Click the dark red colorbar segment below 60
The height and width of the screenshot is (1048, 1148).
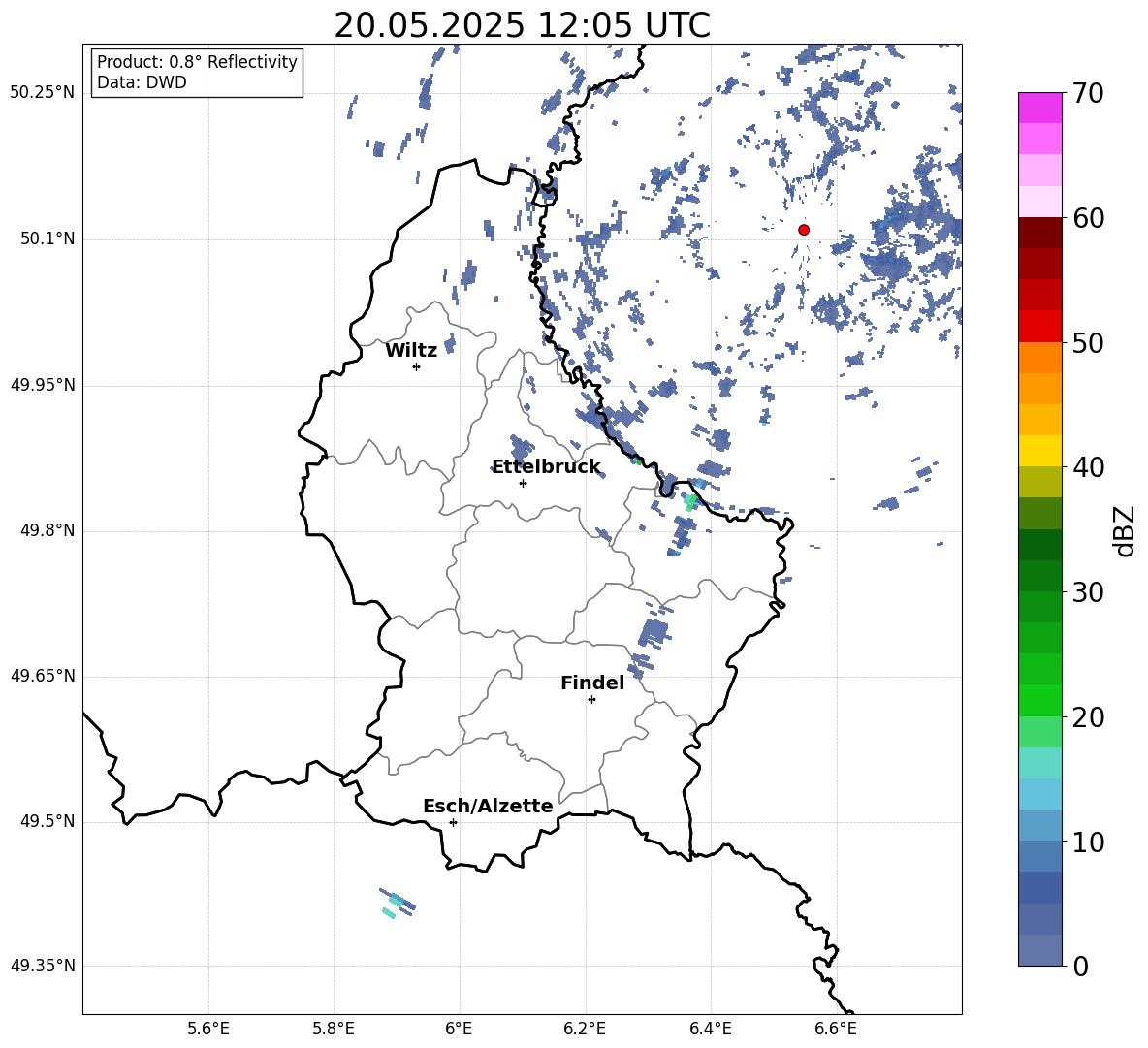point(1040,233)
